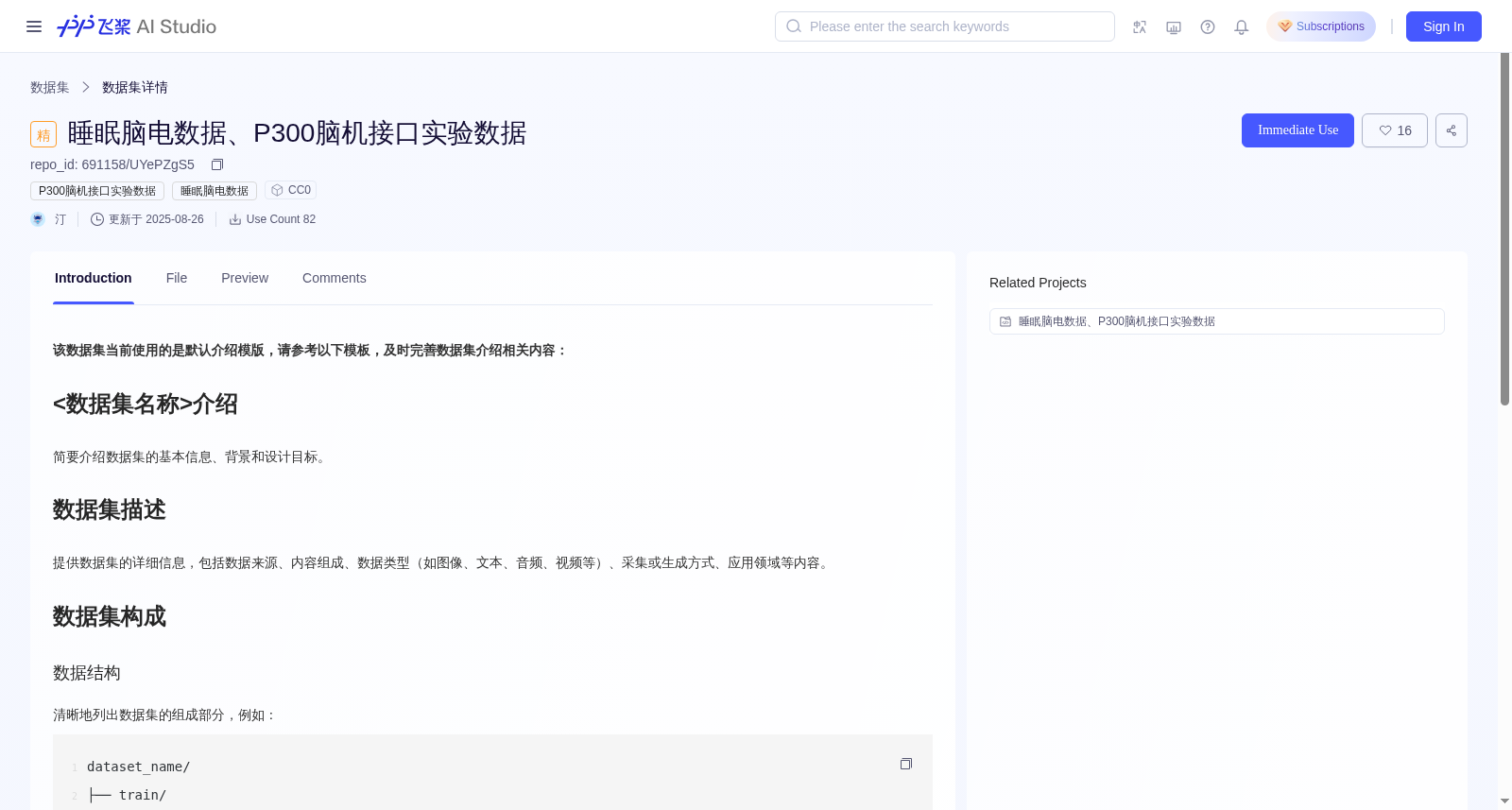Click the Use Count 82 text

(x=281, y=219)
